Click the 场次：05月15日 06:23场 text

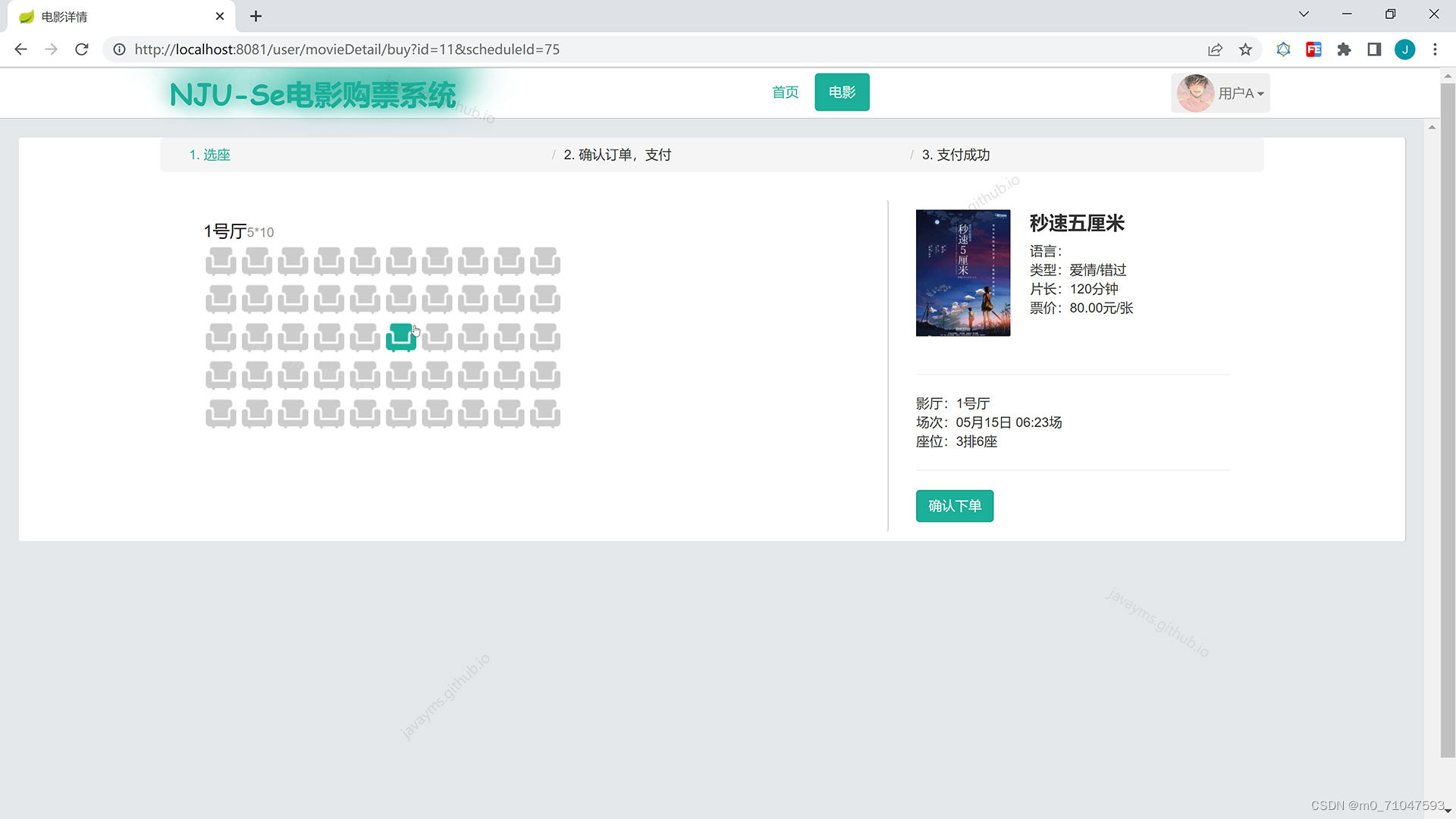coord(989,422)
